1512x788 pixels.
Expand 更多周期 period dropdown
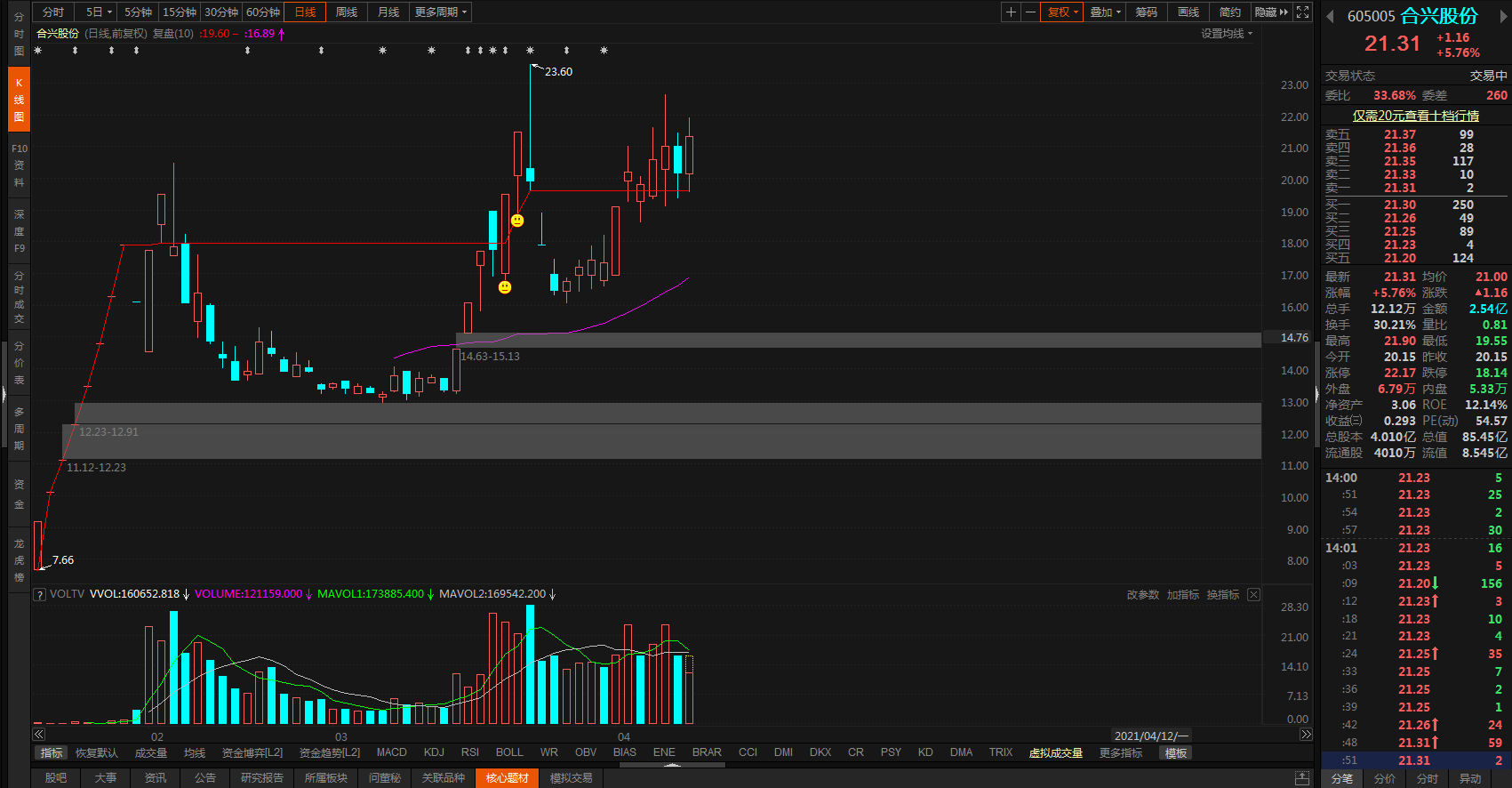point(440,12)
